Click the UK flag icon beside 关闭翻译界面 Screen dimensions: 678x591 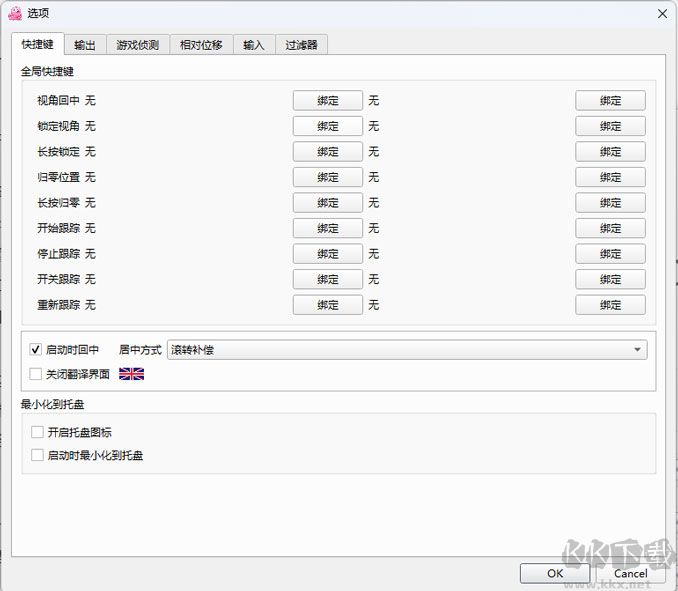[131, 374]
